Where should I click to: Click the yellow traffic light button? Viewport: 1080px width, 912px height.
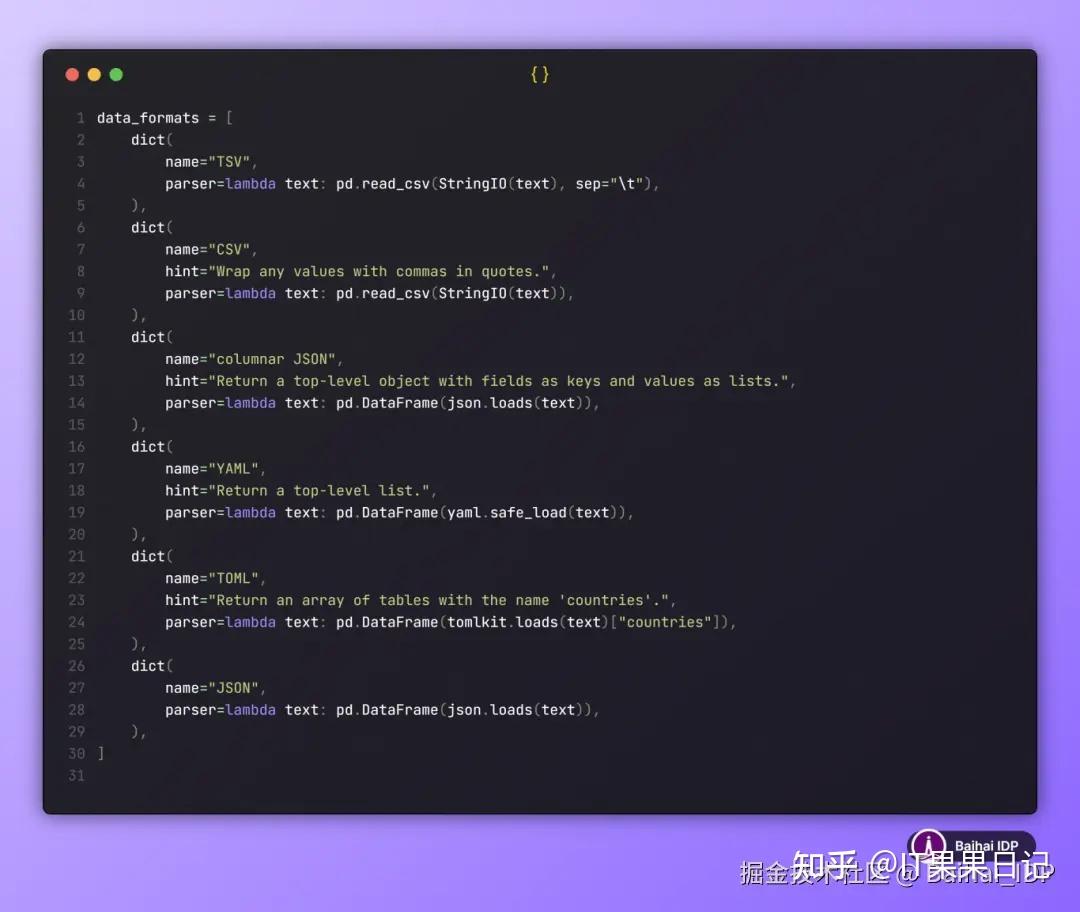[x=94, y=74]
